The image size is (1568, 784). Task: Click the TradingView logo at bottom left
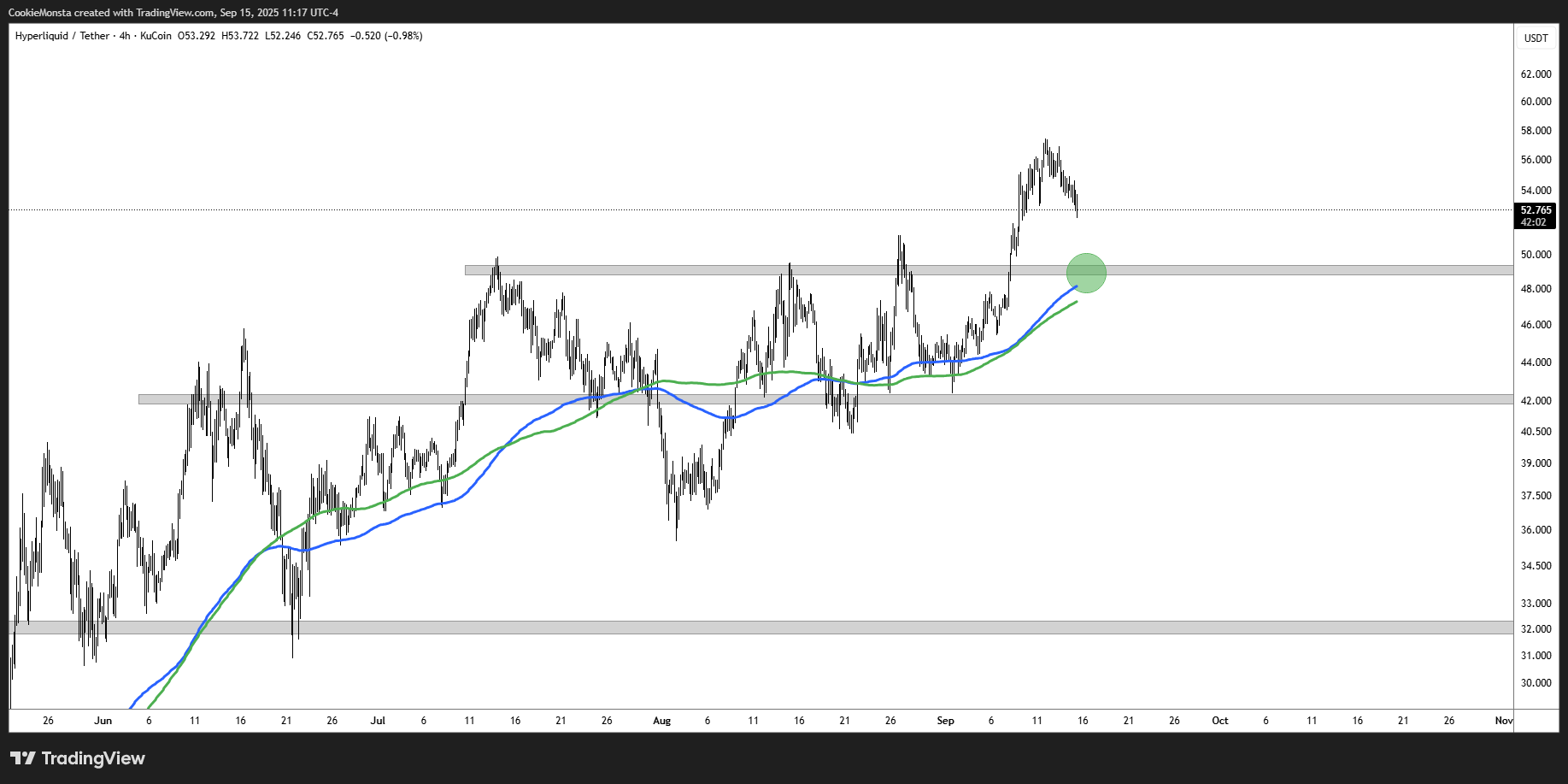coord(78,758)
